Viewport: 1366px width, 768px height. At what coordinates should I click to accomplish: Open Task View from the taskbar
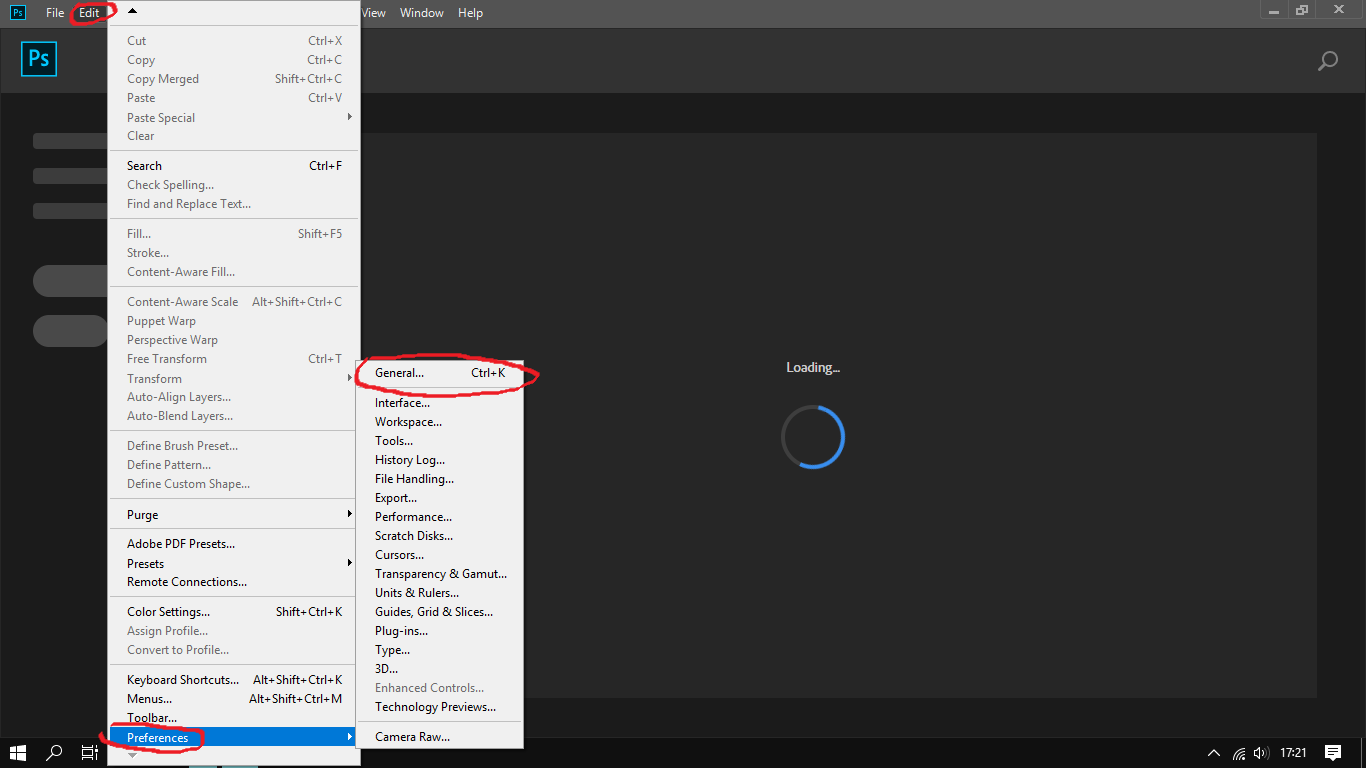coord(89,753)
